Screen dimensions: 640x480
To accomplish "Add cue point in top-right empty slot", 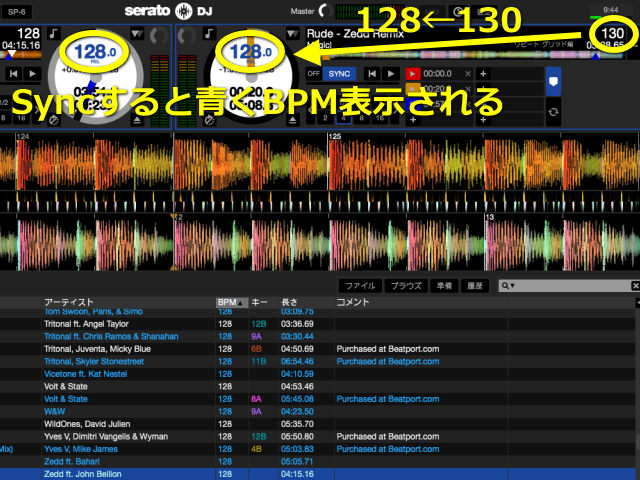I will pyautogui.click(x=483, y=74).
